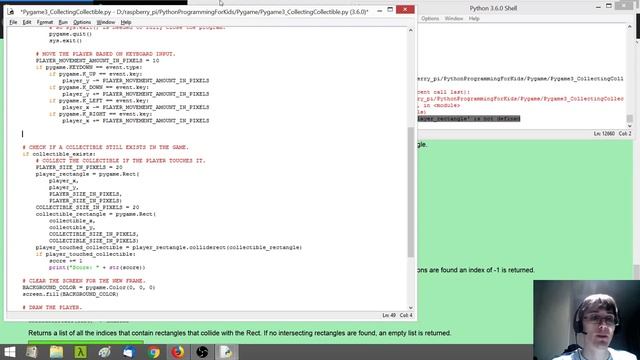640x360 pixels.
Task: Click the 'Col: 4' status bar entry
Action: tap(406, 315)
